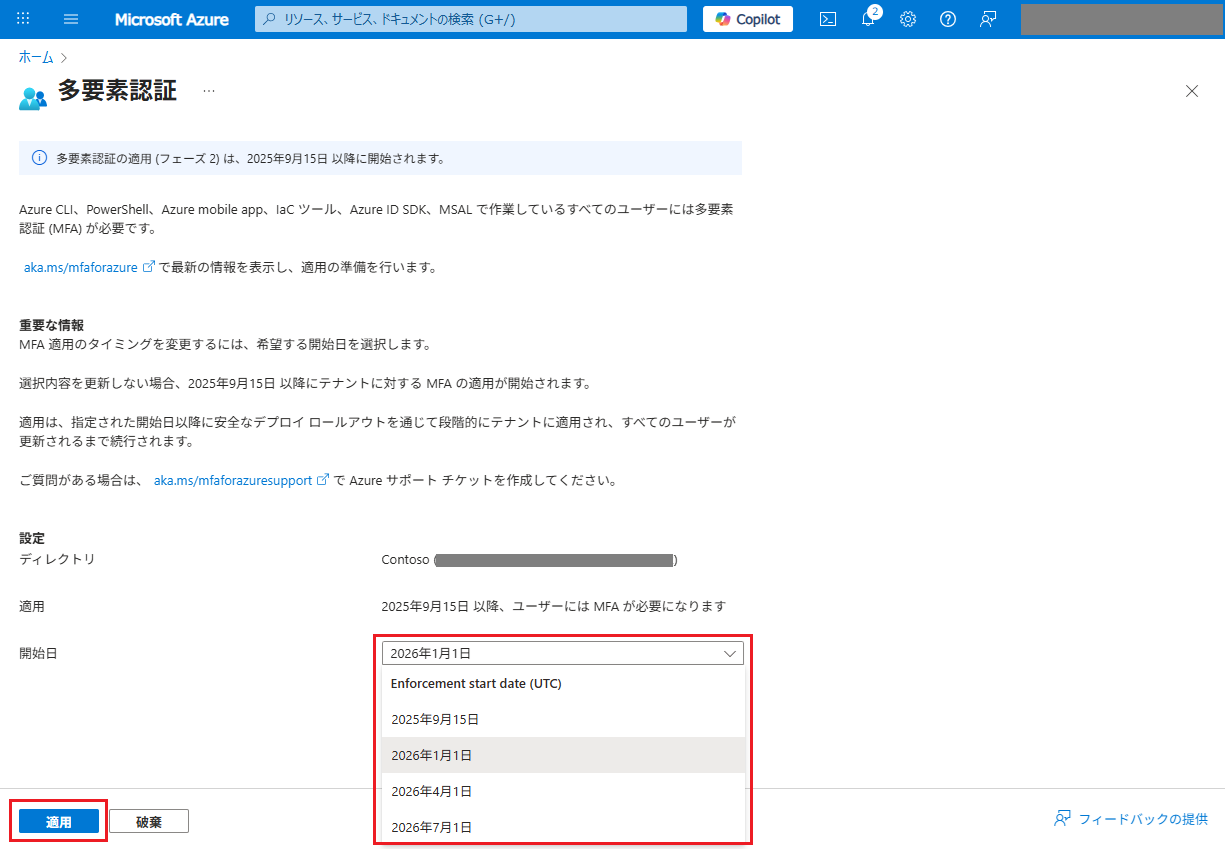Open the help and support panel
This screenshot has width=1225, height=849.
coord(947,18)
